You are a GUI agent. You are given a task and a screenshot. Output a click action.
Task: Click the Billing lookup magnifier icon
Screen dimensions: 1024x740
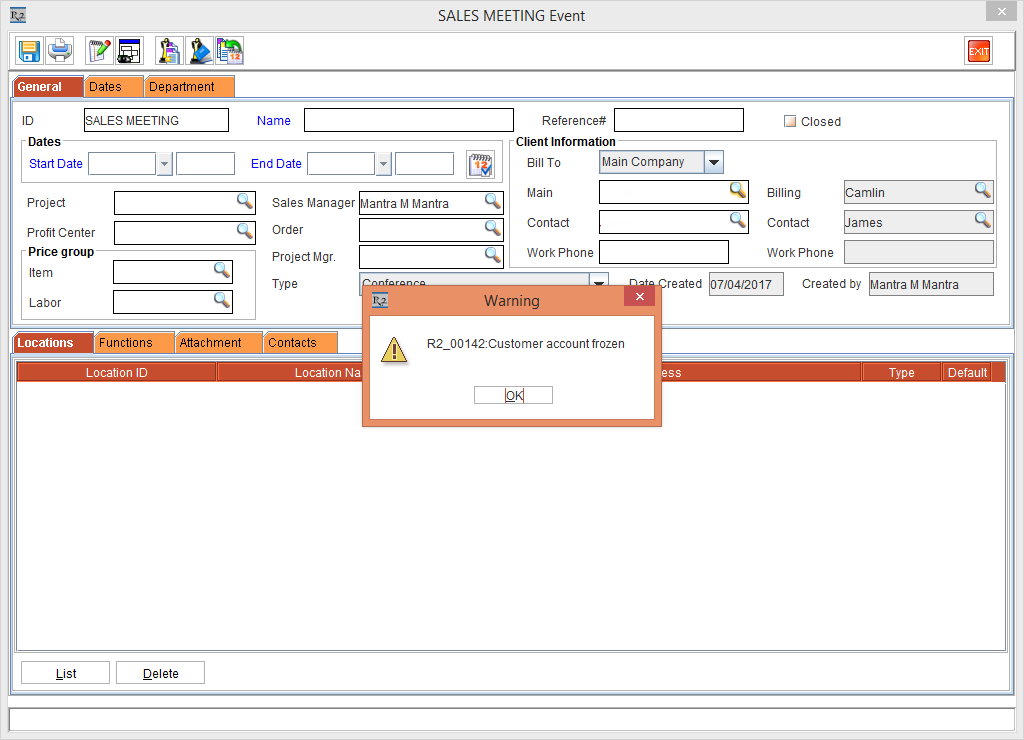point(983,190)
